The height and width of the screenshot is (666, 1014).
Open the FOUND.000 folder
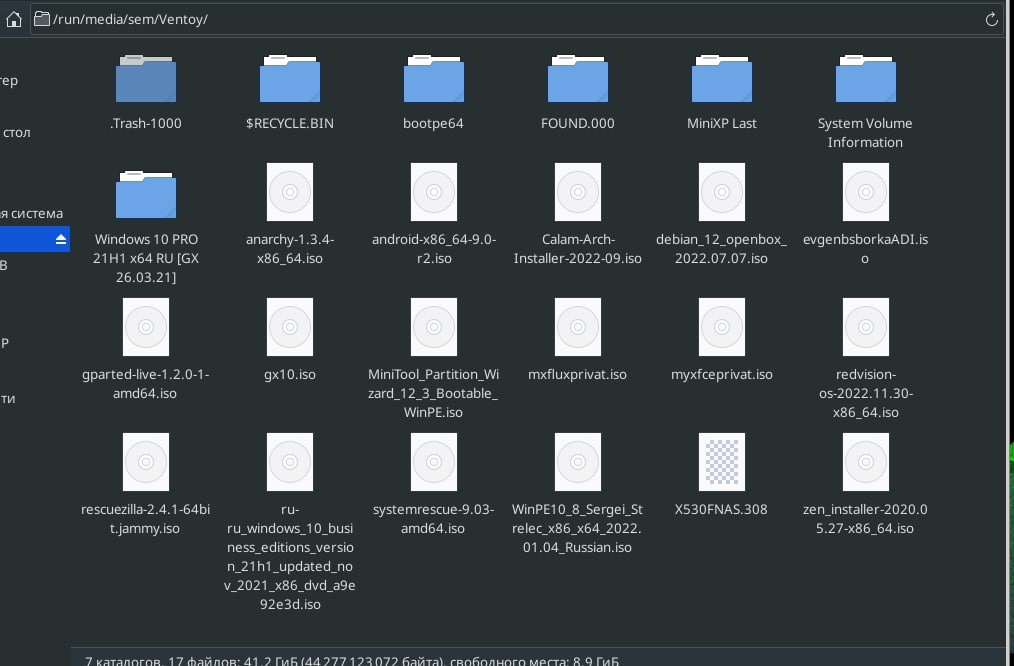[x=578, y=78]
